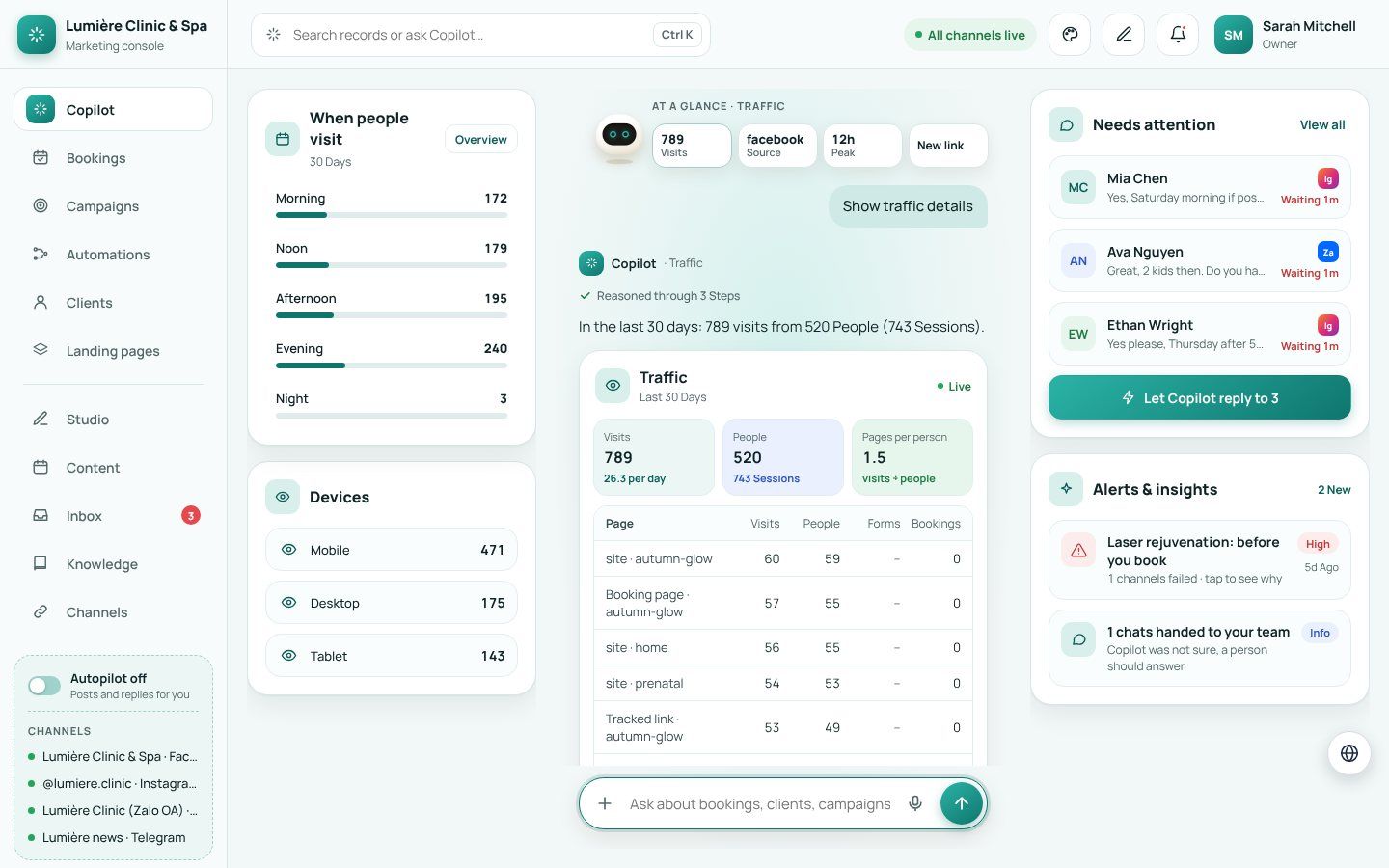Send message with the arrow button
Viewport: 1389px width, 868px height.
coord(962,803)
